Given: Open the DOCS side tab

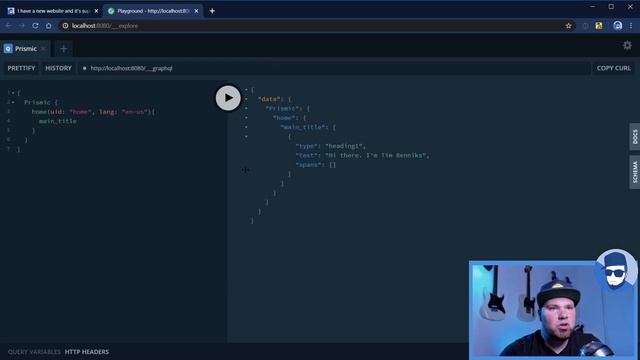Looking at the screenshot, I should [635, 137].
